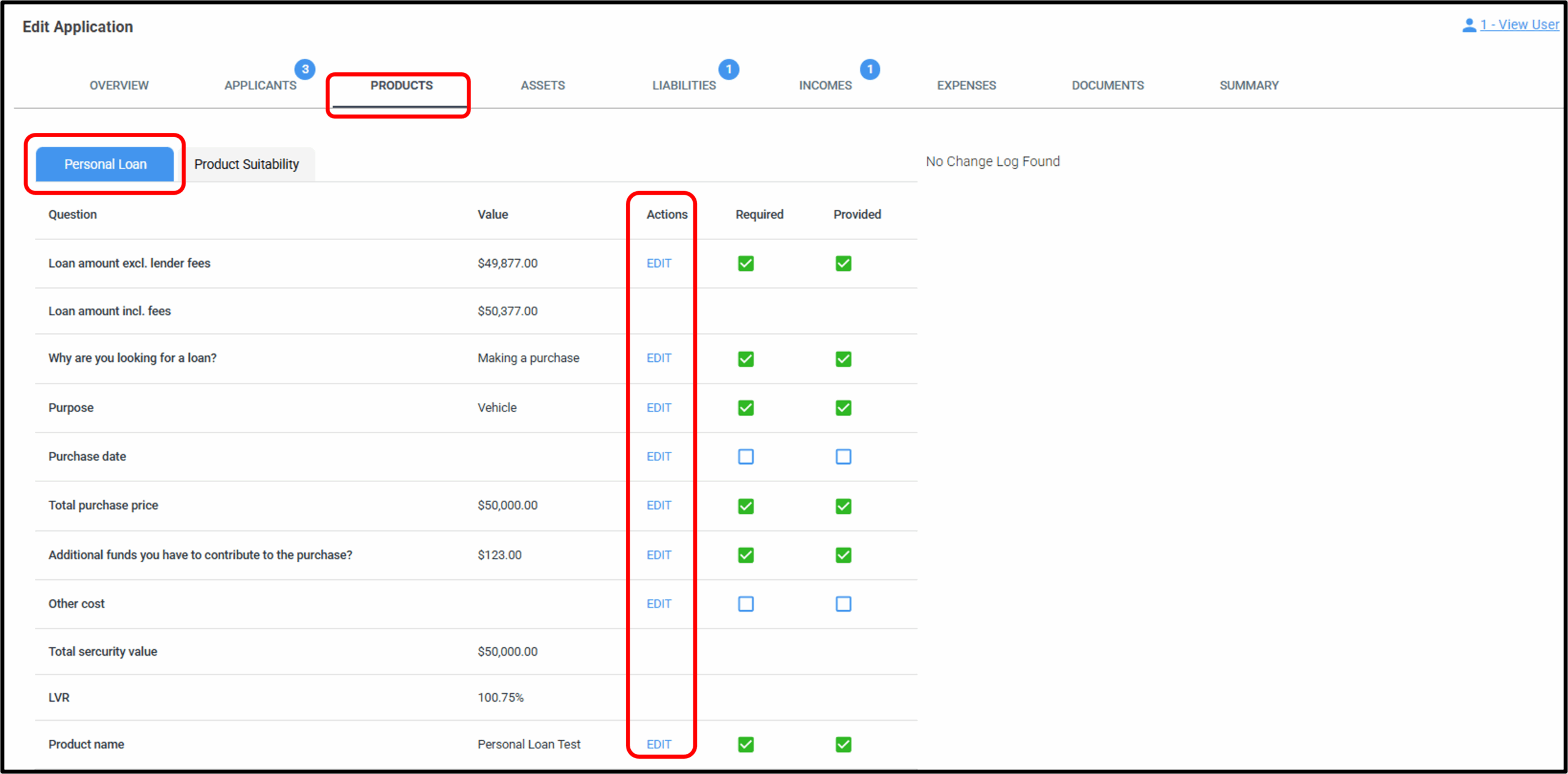Image resolution: width=1568 pixels, height=774 pixels.
Task: Click EDIT for Product name row
Action: click(x=658, y=745)
